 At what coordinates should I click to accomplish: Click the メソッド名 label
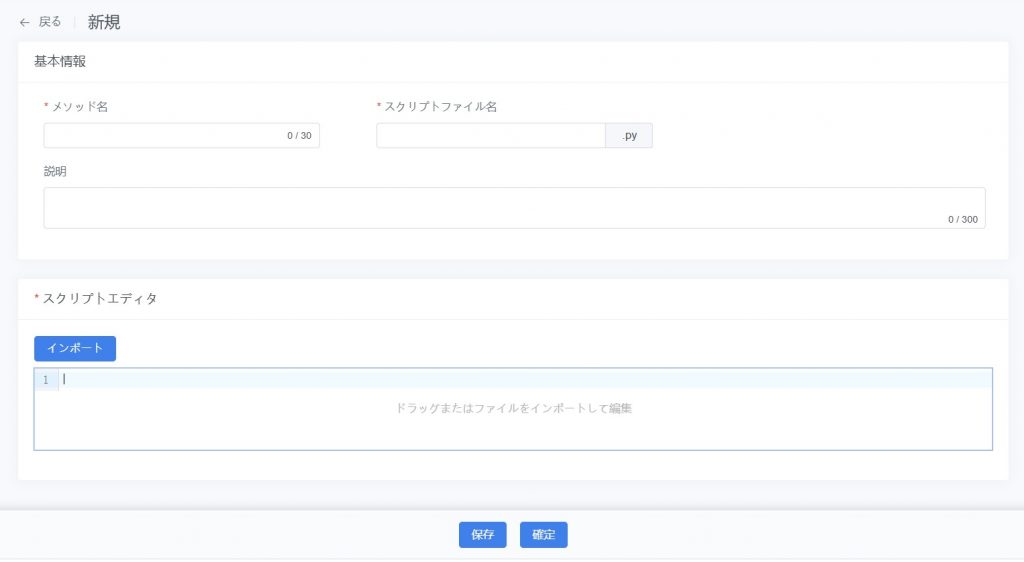point(79,106)
